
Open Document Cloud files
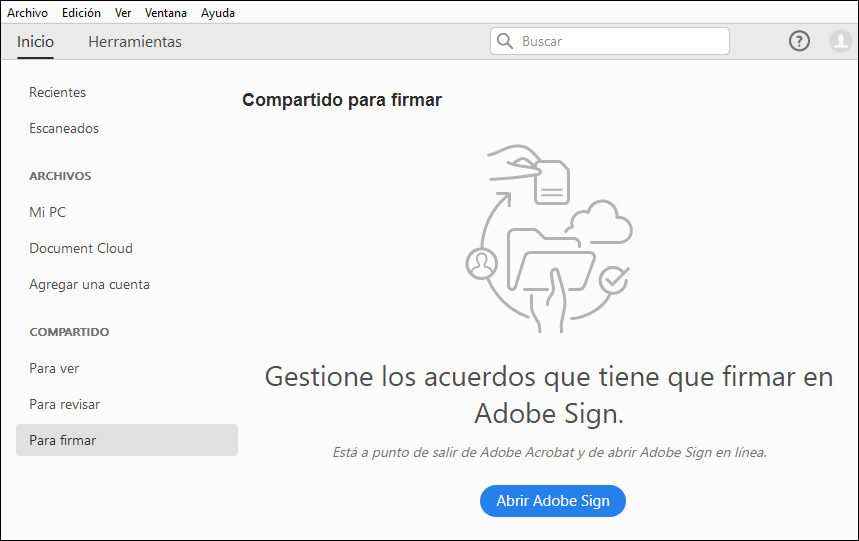click(x=81, y=248)
